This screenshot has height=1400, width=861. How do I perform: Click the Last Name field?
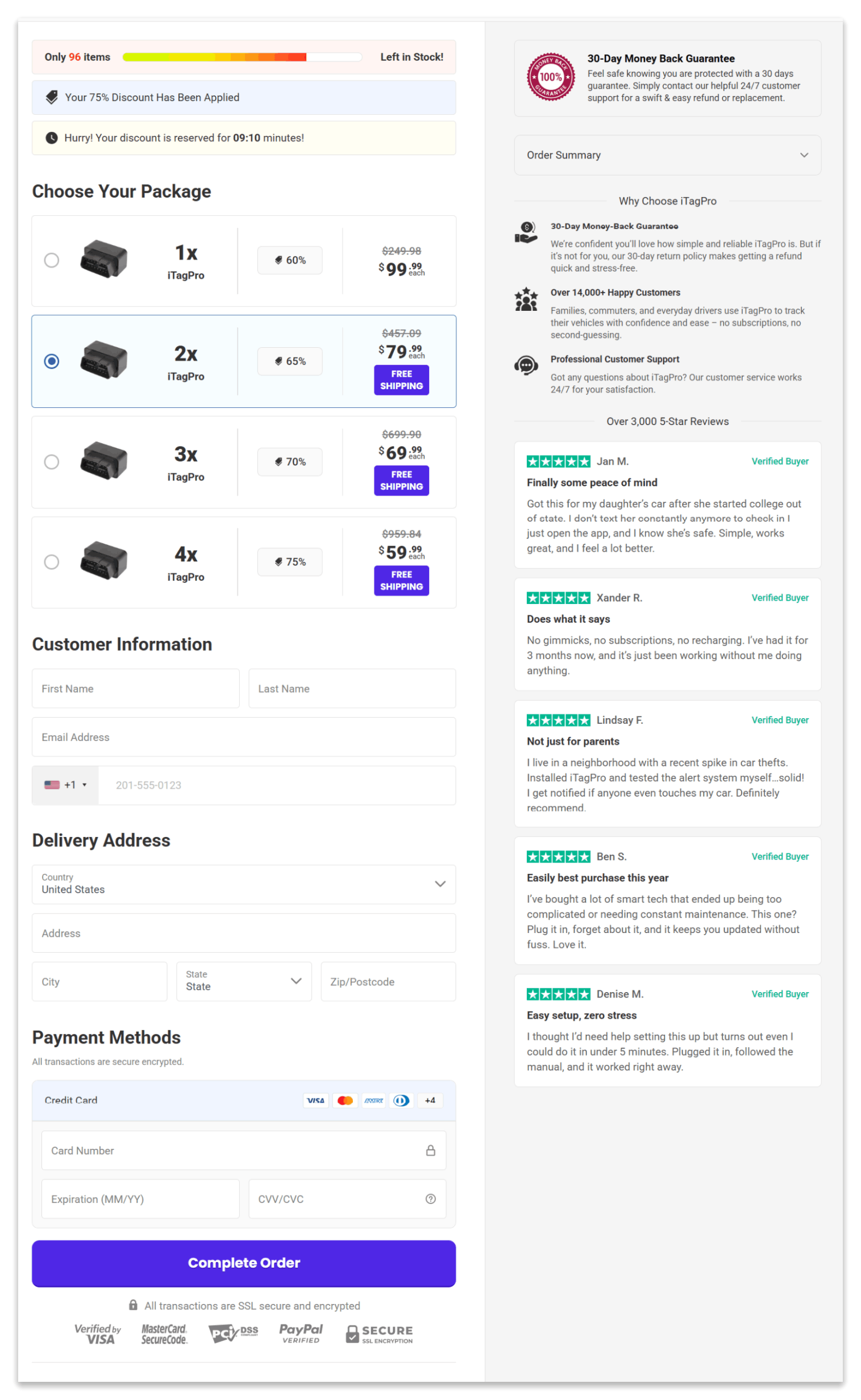tap(352, 689)
